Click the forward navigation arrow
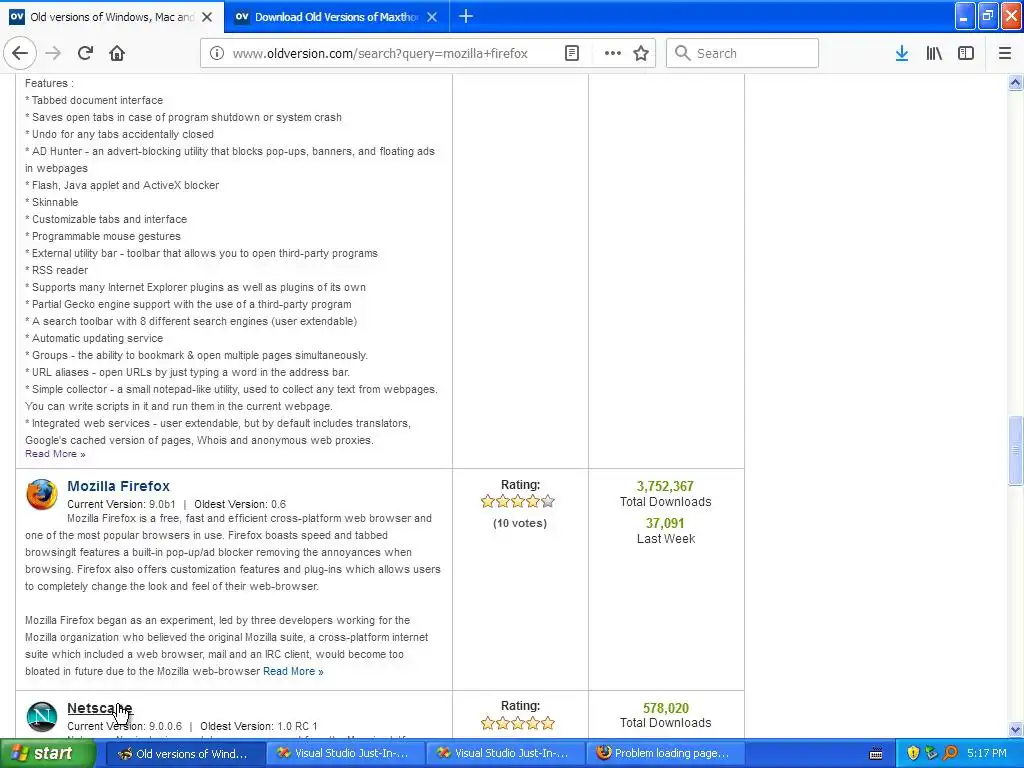Viewport: 1024px width, 768px height. [53, 53]
